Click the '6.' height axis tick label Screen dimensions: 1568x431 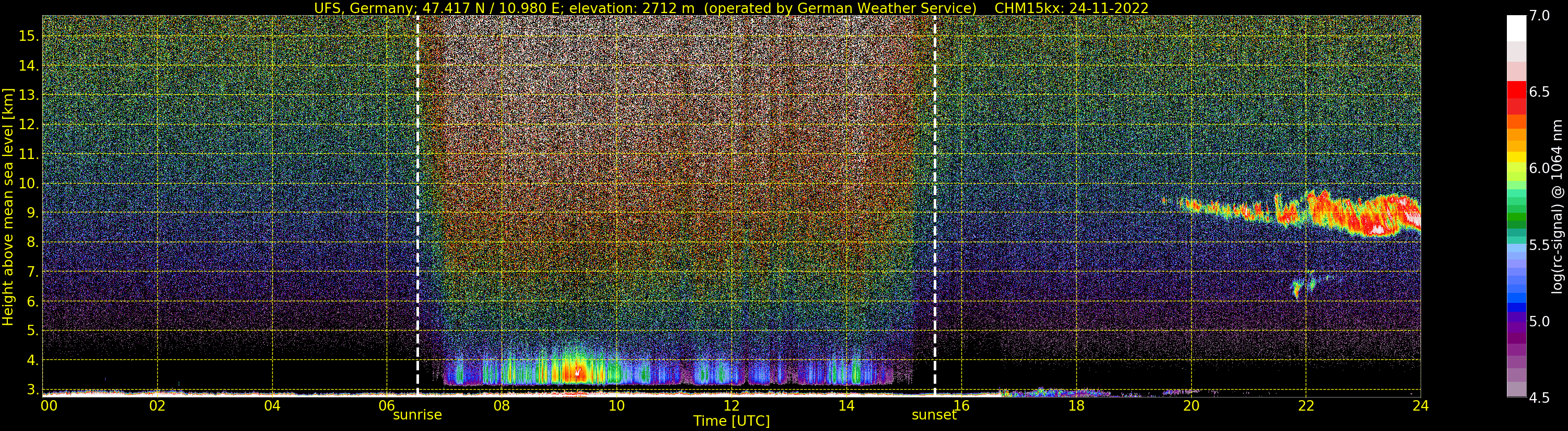click(32, 301)
